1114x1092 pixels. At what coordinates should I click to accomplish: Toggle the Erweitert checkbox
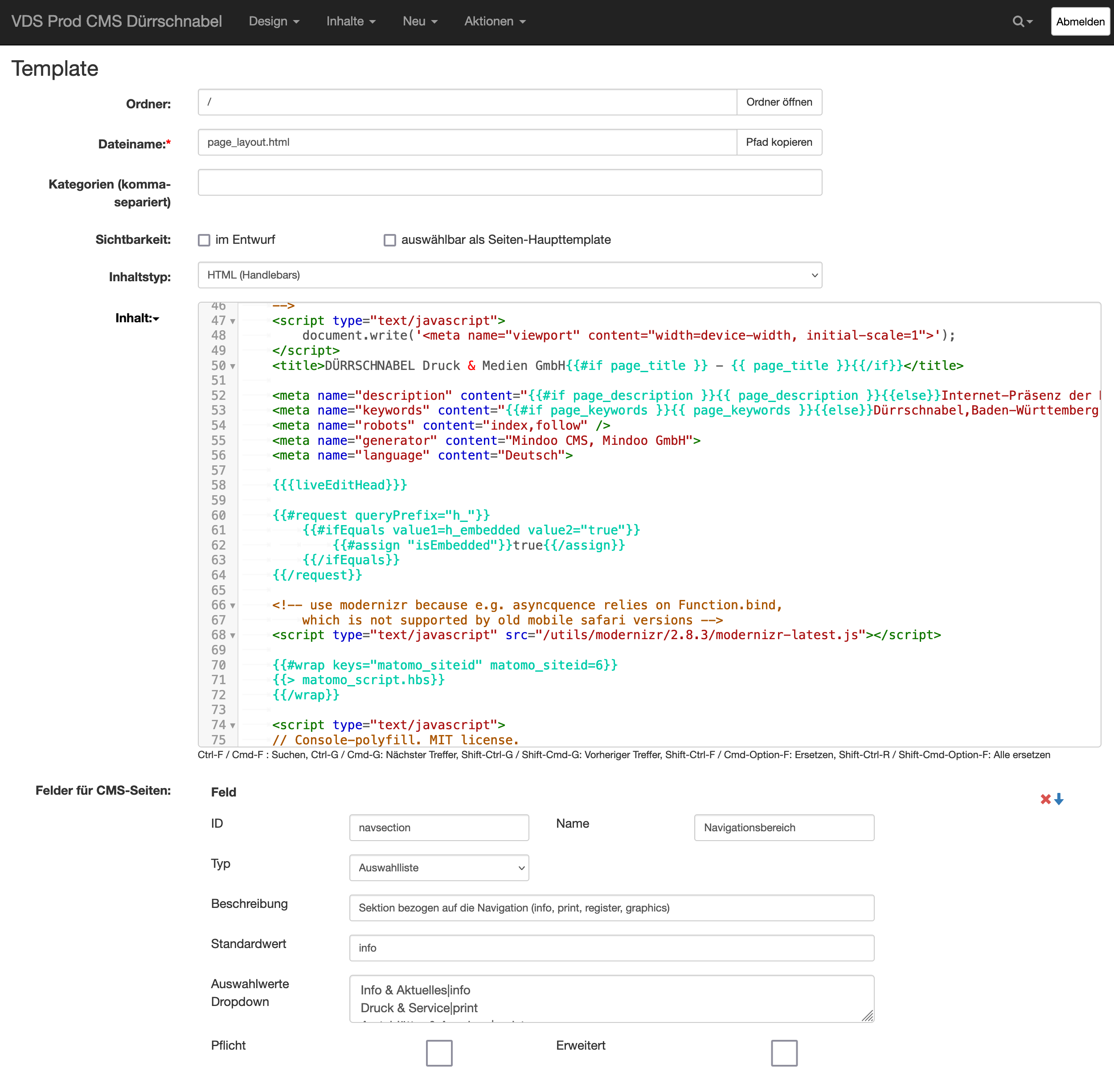pyautogui.click(x=784, y=1053)
